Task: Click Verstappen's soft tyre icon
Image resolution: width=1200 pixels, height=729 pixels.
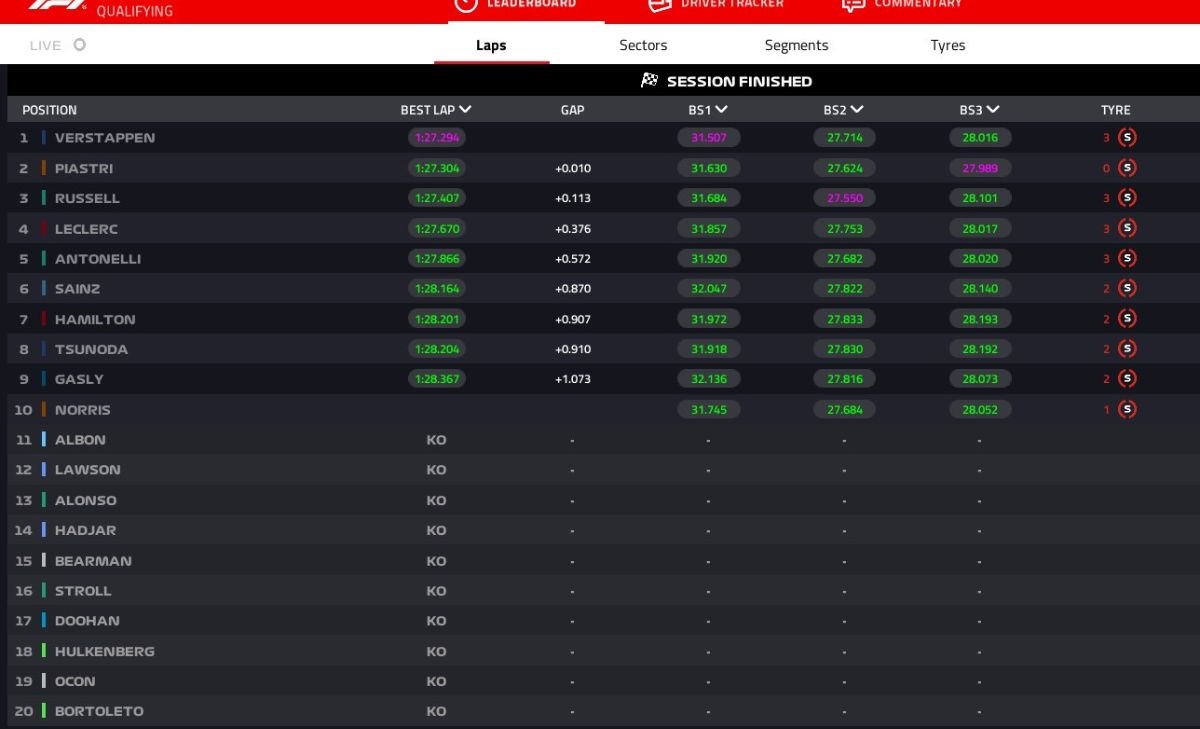Action: [x=1127, y=138]
